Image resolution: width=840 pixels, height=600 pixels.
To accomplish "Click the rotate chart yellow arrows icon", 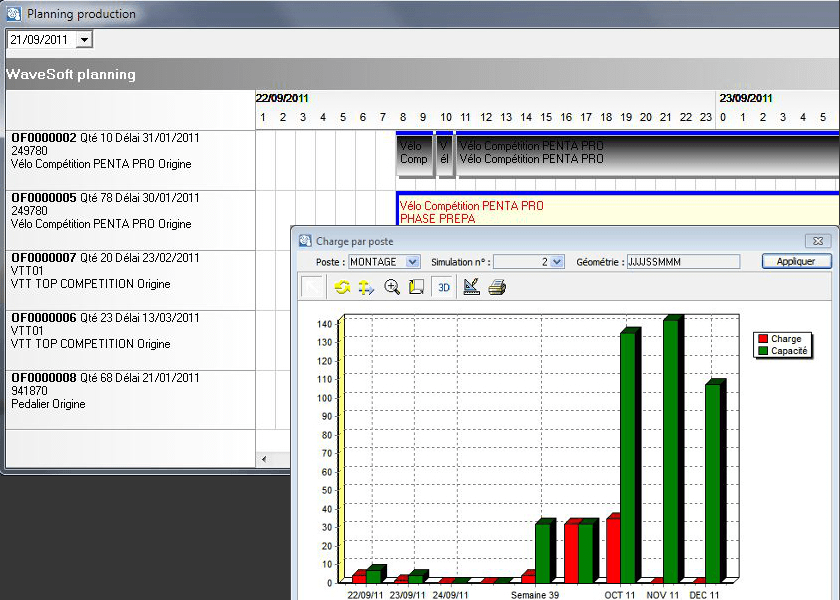I will [342, 288].
